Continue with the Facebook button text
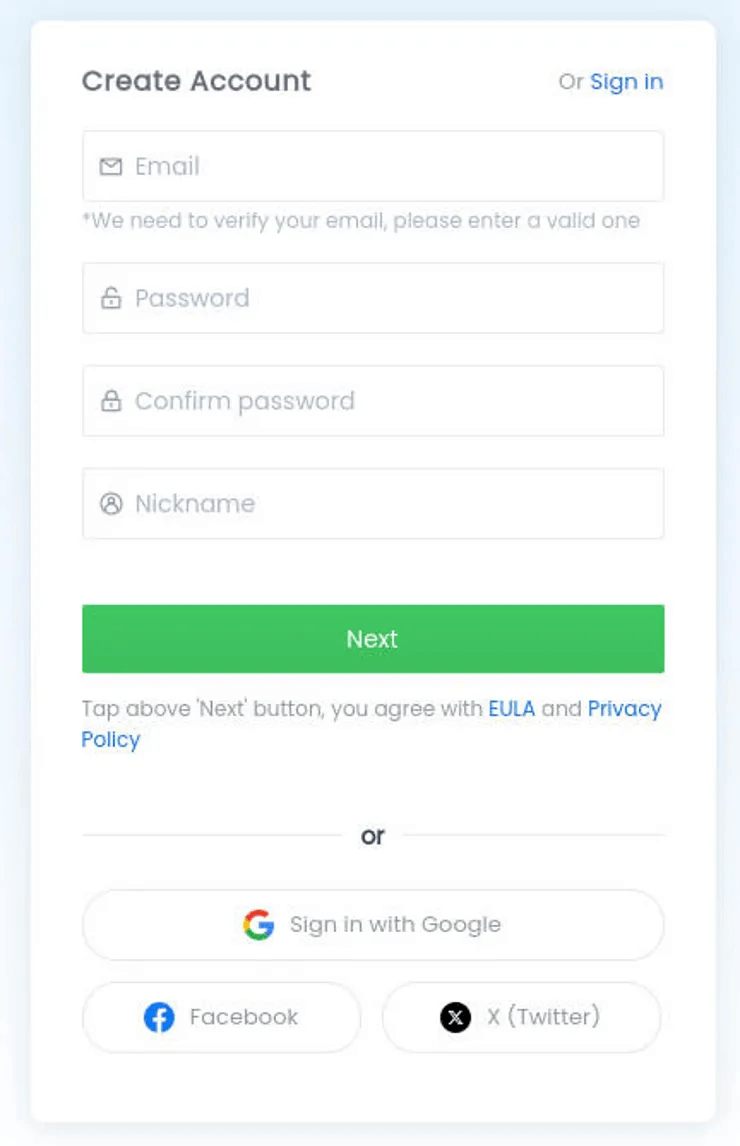The height and width of the screenshot is (1146, 740). [x=243, y=1018]
